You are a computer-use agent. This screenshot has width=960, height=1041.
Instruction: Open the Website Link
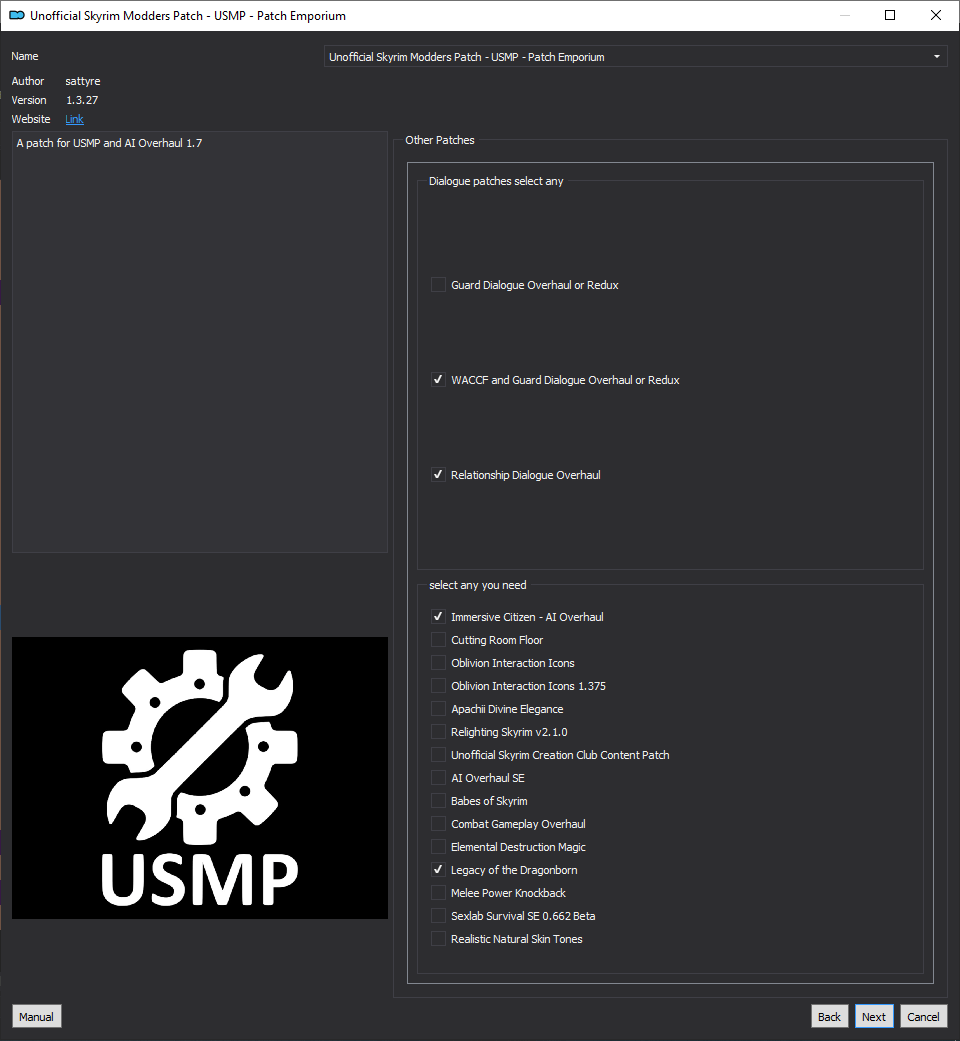click(x=74, y=120)
